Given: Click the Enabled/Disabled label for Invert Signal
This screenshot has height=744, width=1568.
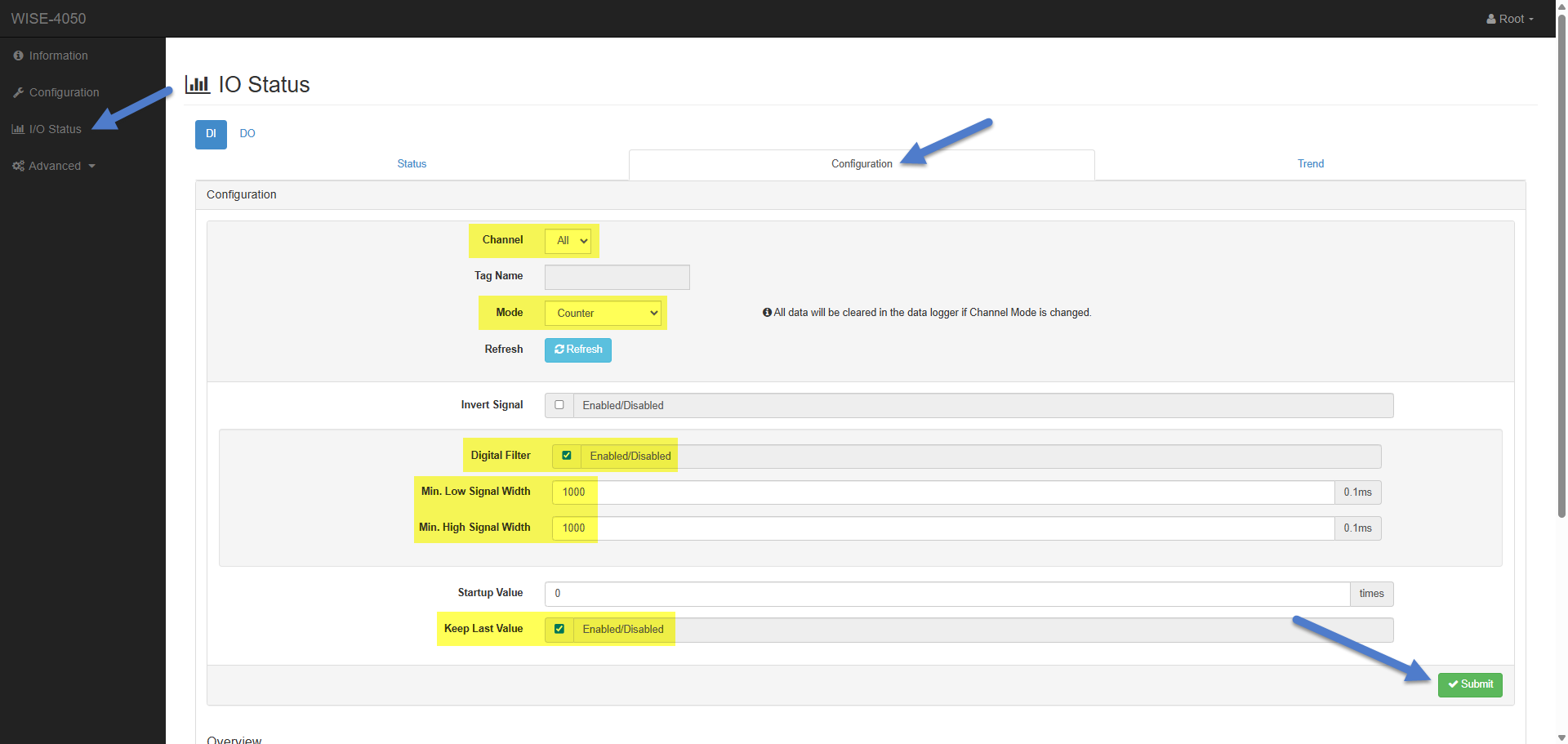Looking at the screenshot, I should point(623,406).
